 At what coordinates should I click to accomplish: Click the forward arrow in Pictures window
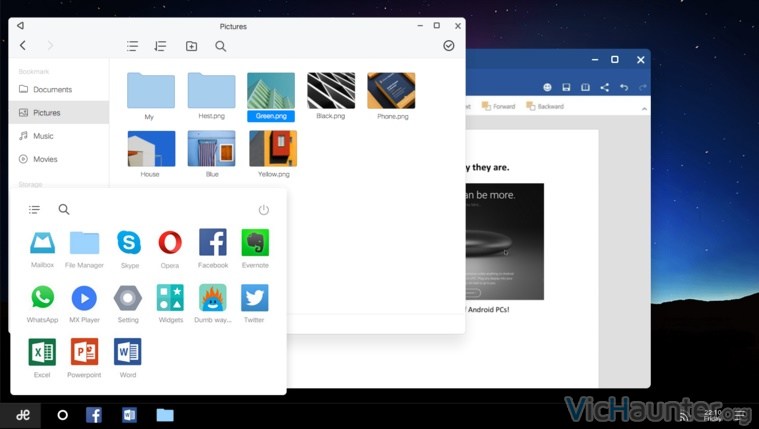point(50,46)
